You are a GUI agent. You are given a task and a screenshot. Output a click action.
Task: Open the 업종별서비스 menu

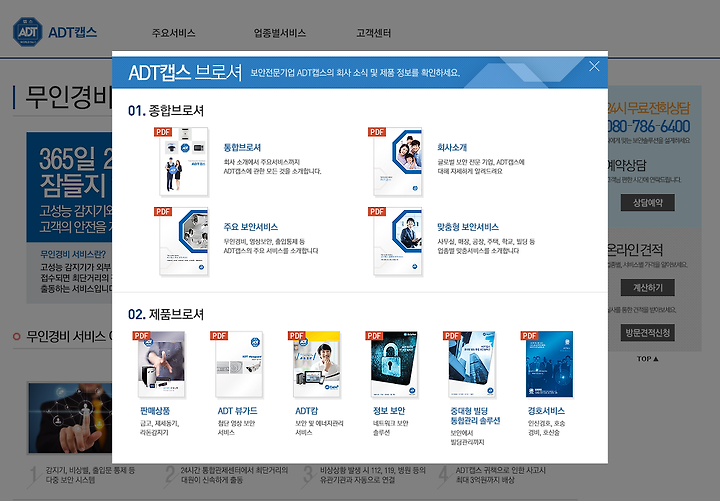[280, 33]
